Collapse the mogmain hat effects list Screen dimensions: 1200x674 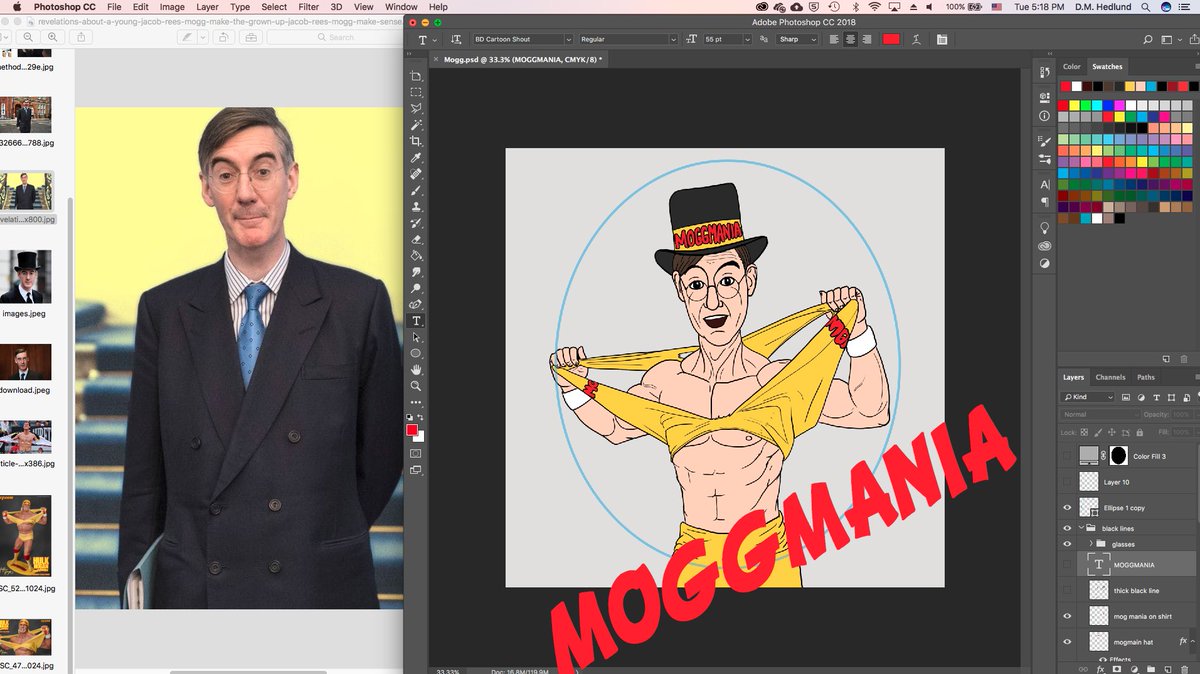tap(1192, 641)
